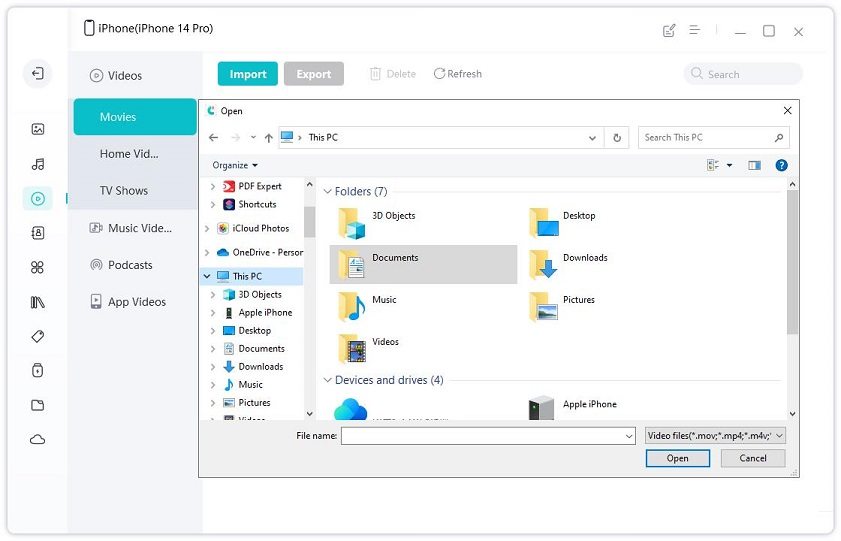Expand the address bar path dropdown
Image resolution: width=841 pixels, height=541 pixels.
(592, 138)
